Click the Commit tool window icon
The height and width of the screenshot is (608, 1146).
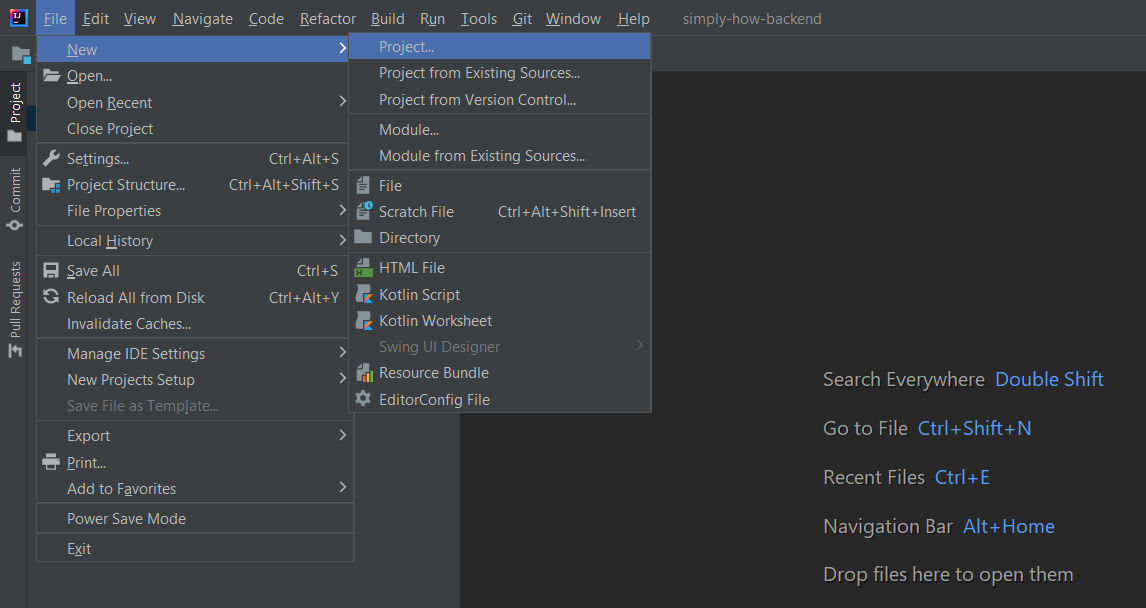click(15, 225)
